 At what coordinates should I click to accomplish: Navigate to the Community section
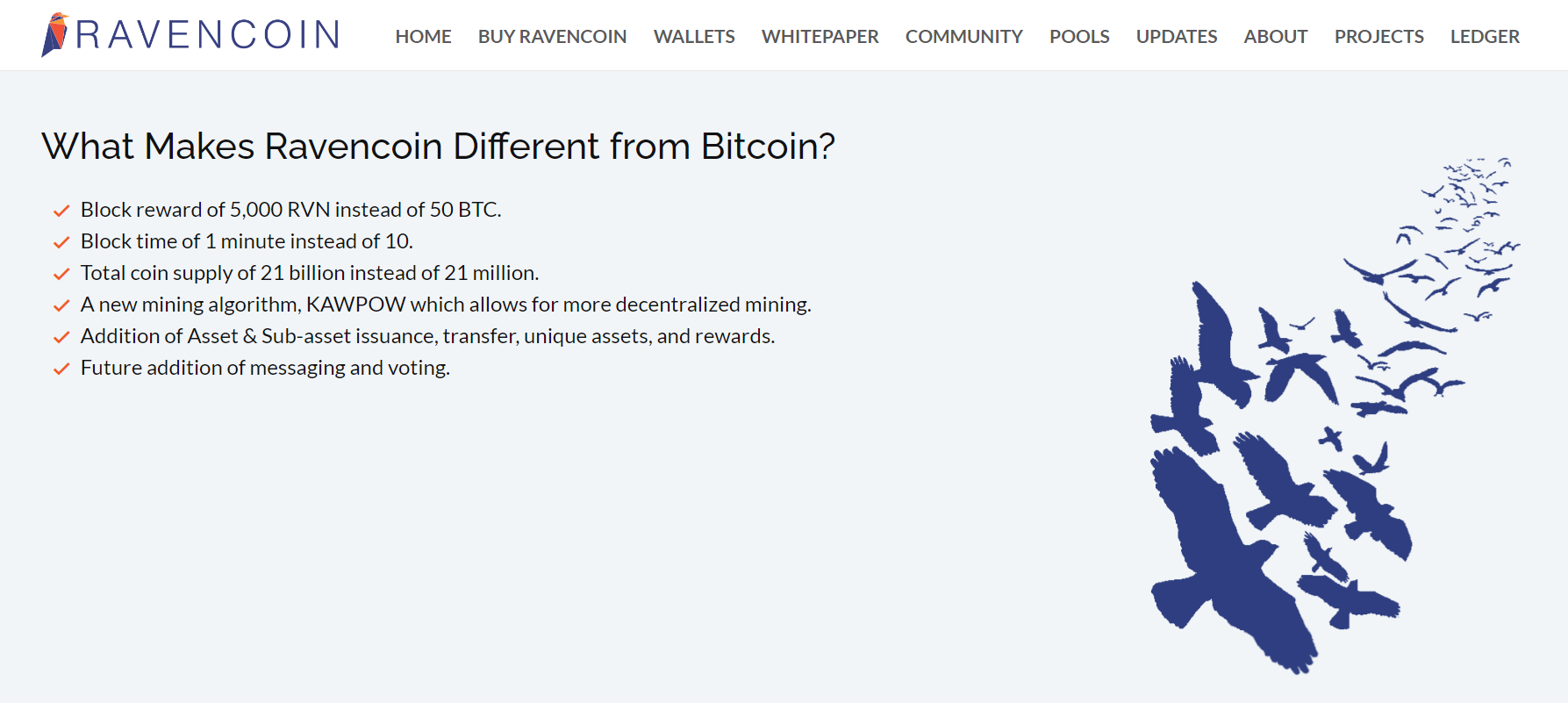click(963, 37)
